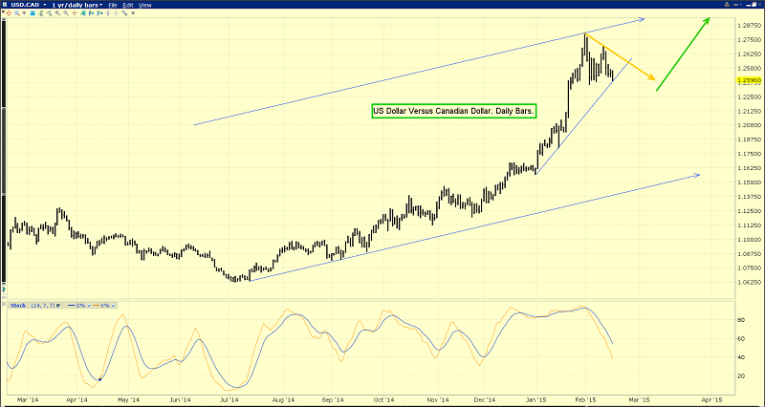Image resolution: width=765 pixels, height=407 pixels.
Task: Open the View menu
Action: coord(145,5)
